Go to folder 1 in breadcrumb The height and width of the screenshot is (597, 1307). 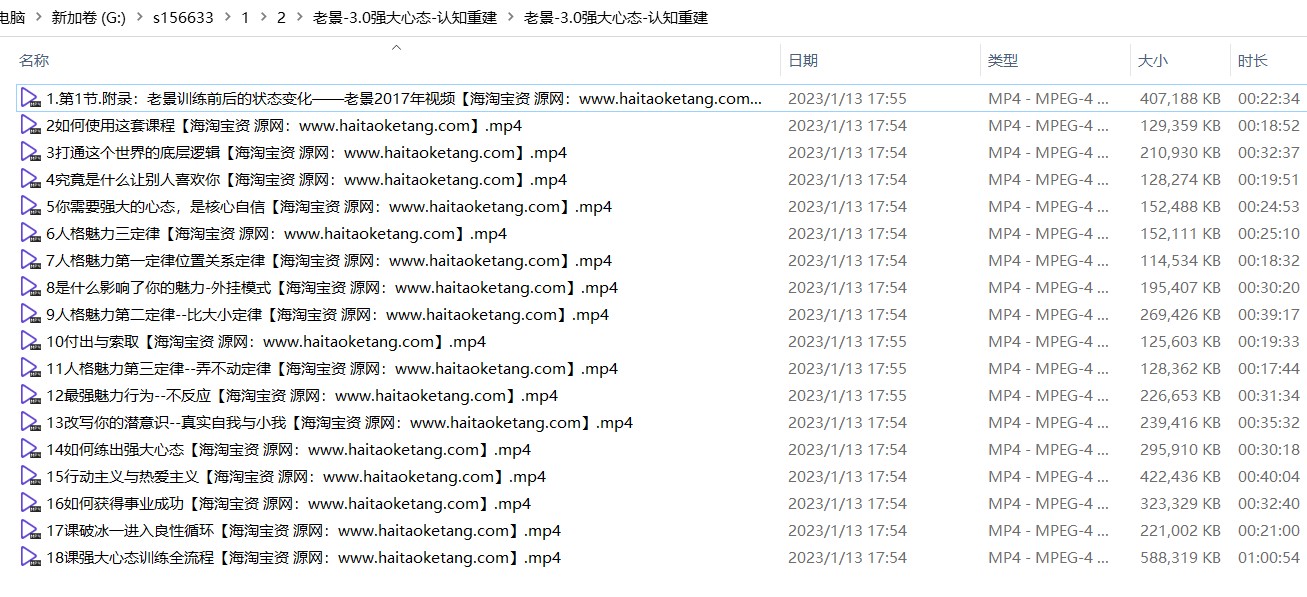coord(245,17)
